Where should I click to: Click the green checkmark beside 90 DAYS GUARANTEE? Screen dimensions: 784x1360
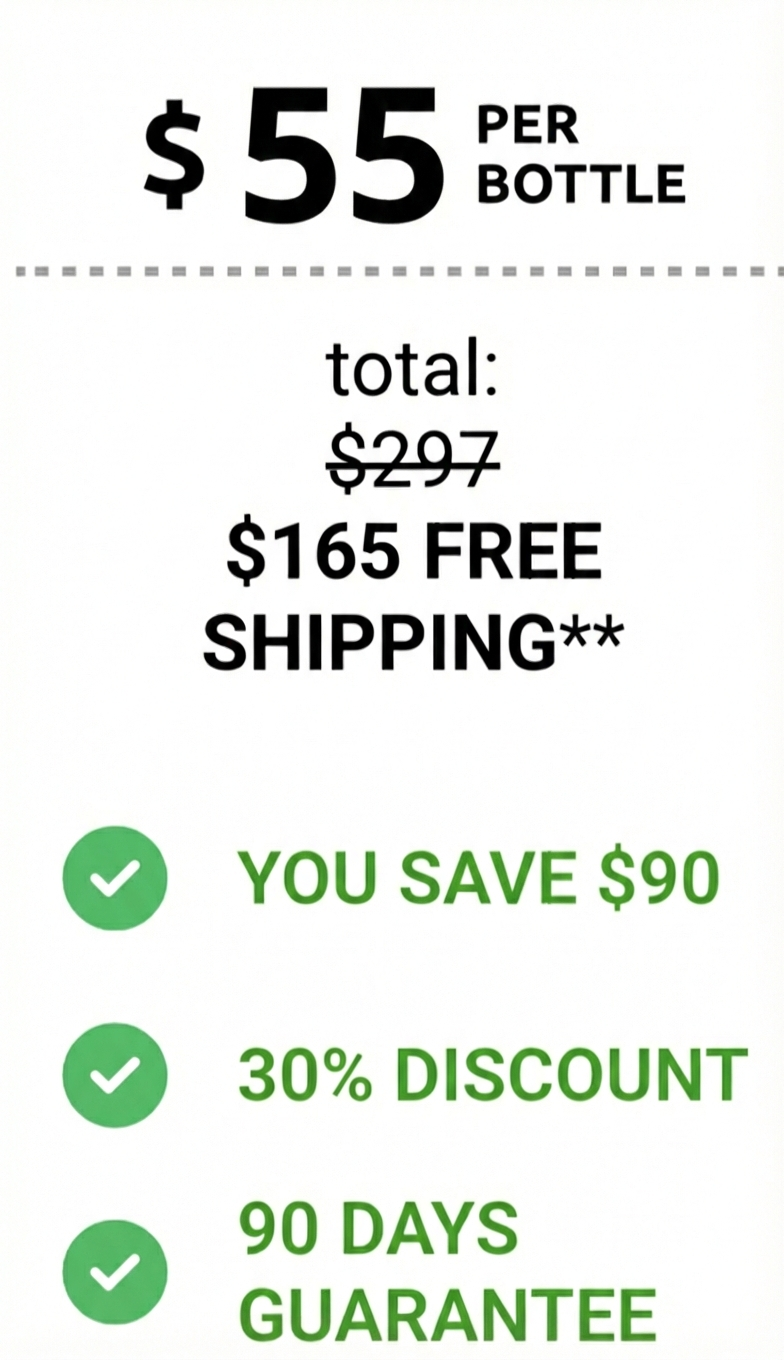tap(114, 1271)
